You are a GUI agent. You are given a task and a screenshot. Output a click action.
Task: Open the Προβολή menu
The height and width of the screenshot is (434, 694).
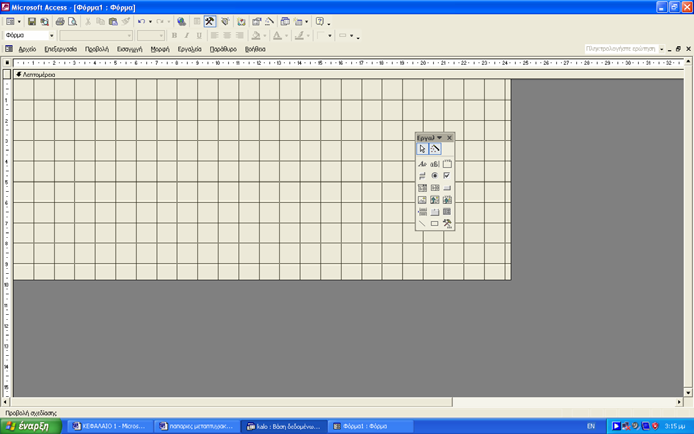coord(97,49)
